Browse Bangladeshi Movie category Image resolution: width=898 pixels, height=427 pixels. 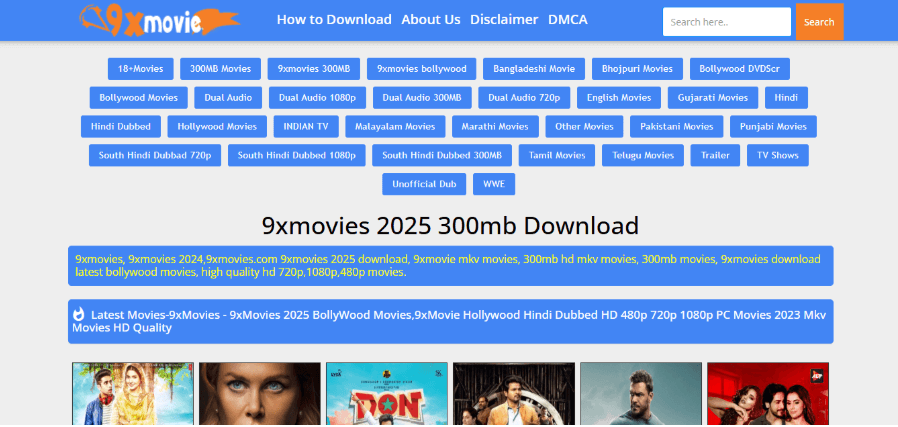(534, 69)
